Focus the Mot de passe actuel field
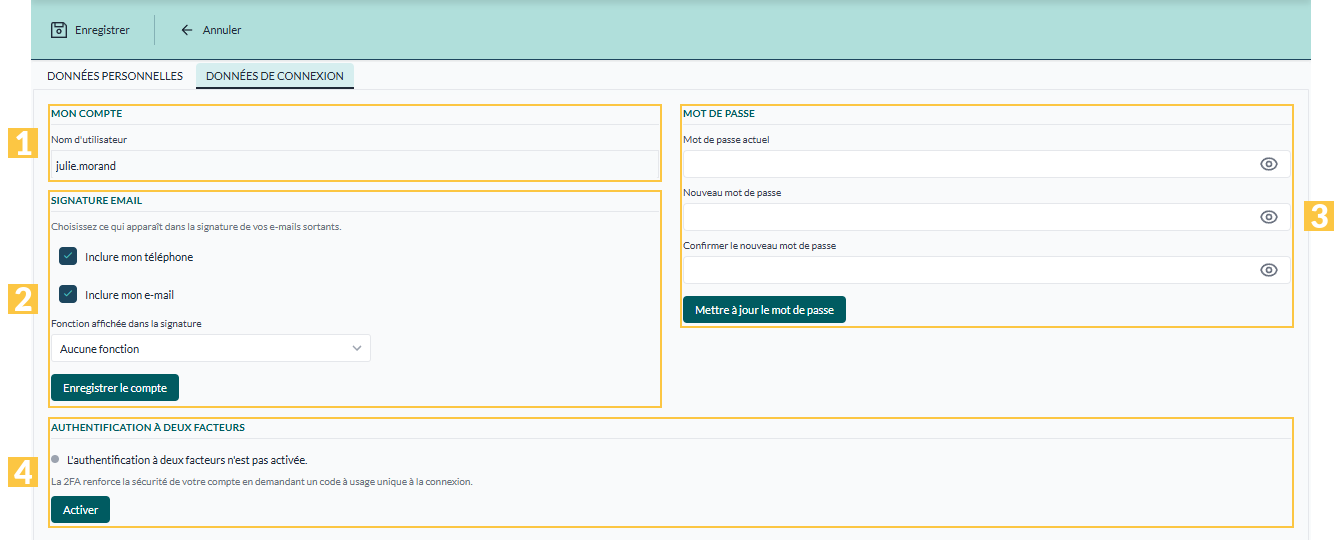1342x540 pixels. [986, 164]
